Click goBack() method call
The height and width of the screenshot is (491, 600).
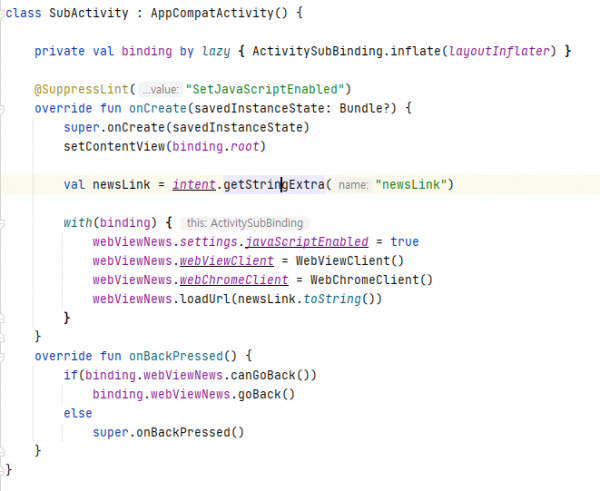coord(266,394)
